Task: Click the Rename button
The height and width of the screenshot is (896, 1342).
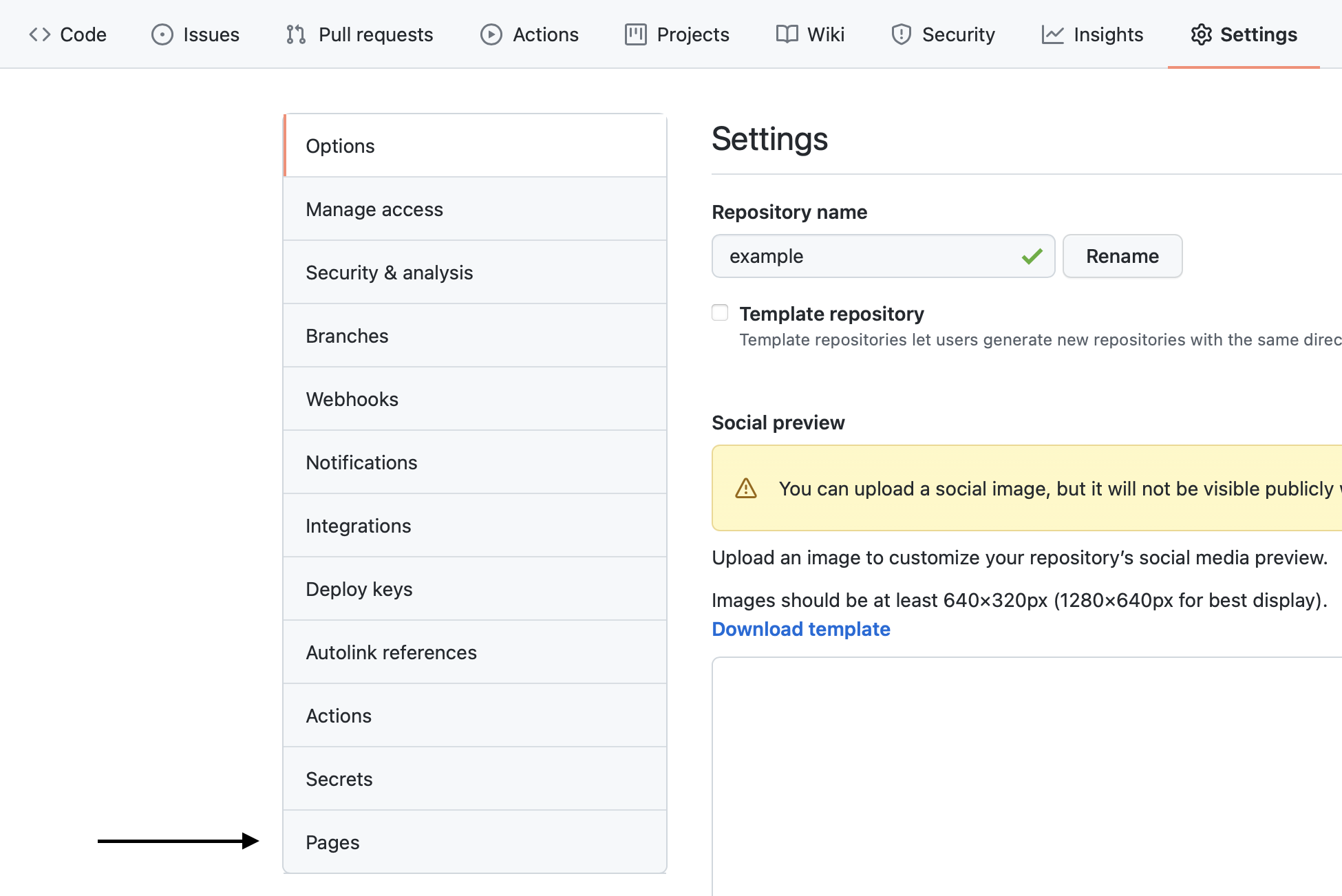Action: click(x=1122, y=256)
